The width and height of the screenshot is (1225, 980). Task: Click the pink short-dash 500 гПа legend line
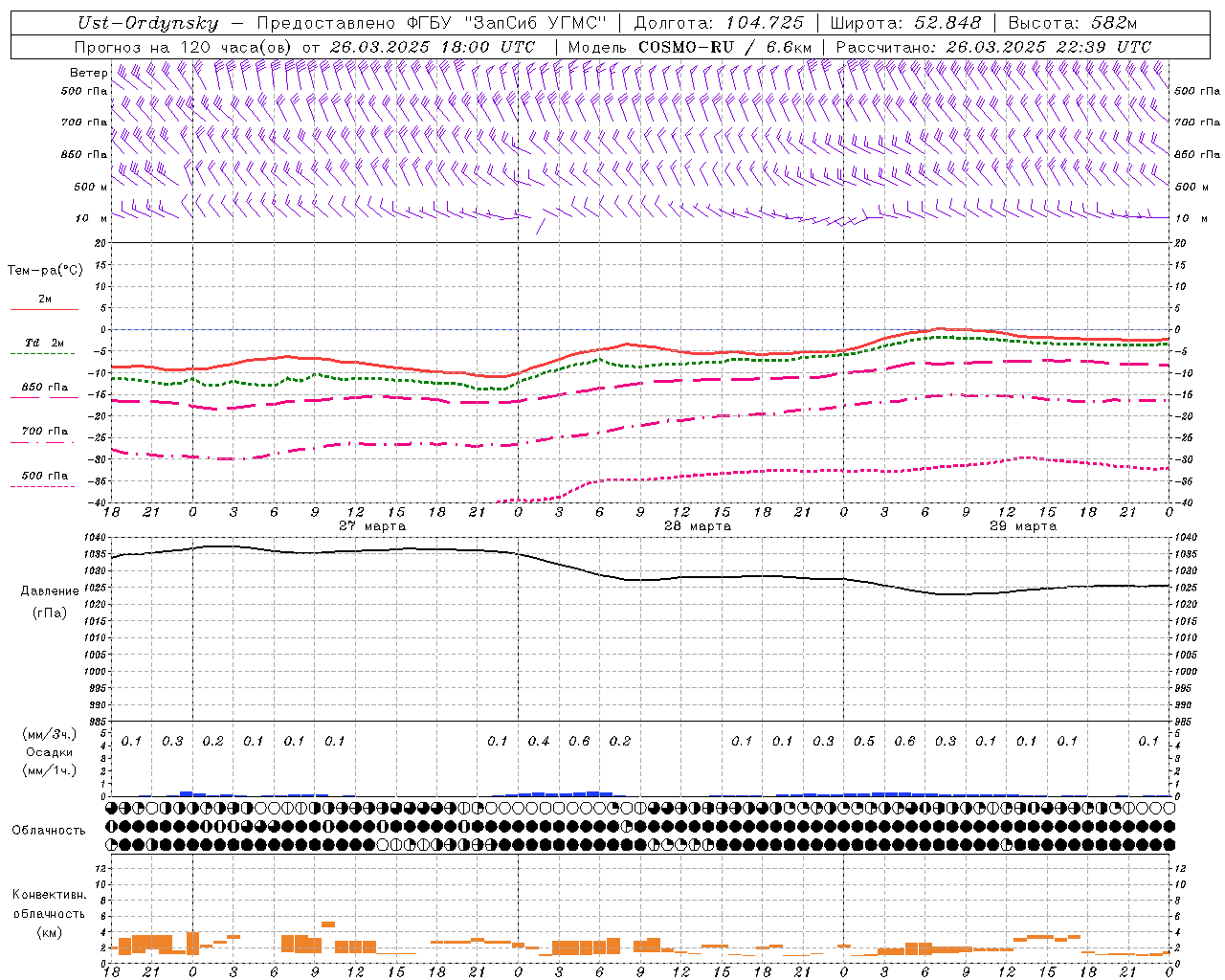[44, 486]
